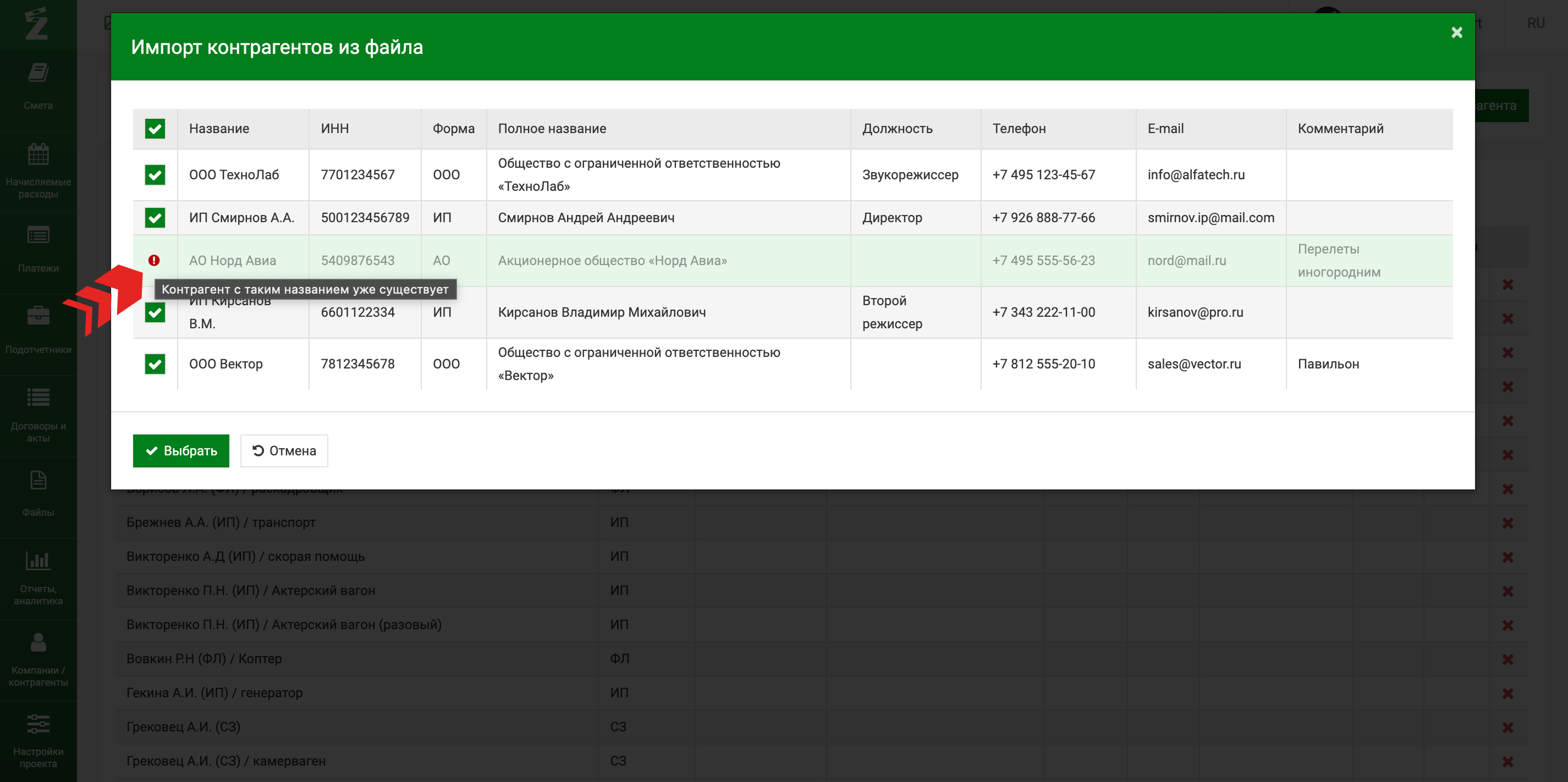Screen dimensions: 1568x782
Task: Delete Викторенко П.Н. Актерский вагон (разовый) row
Action: tap(1508, 625)
